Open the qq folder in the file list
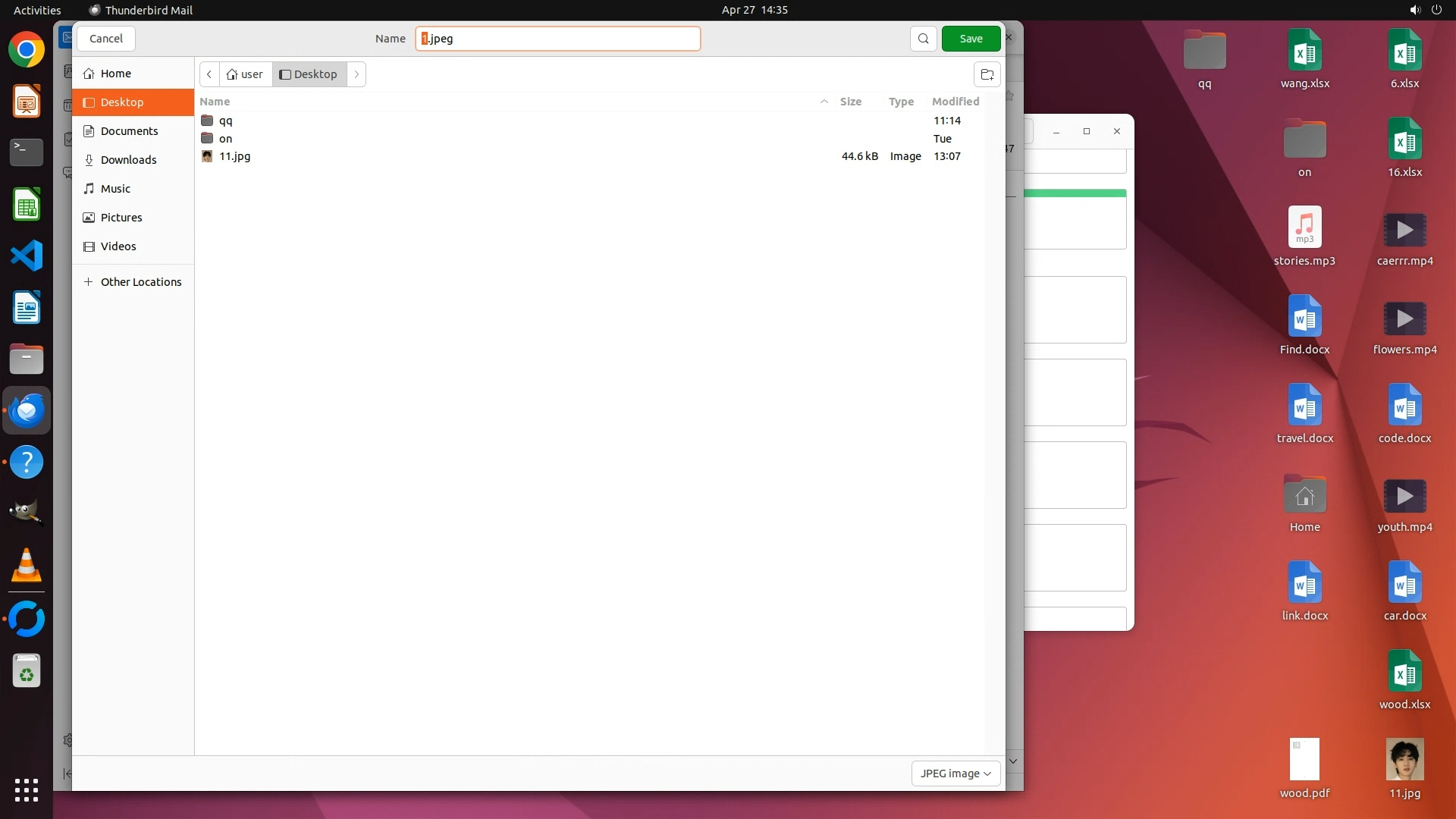The width and height of the screenshot is (1456, 819). pos(225,121)
